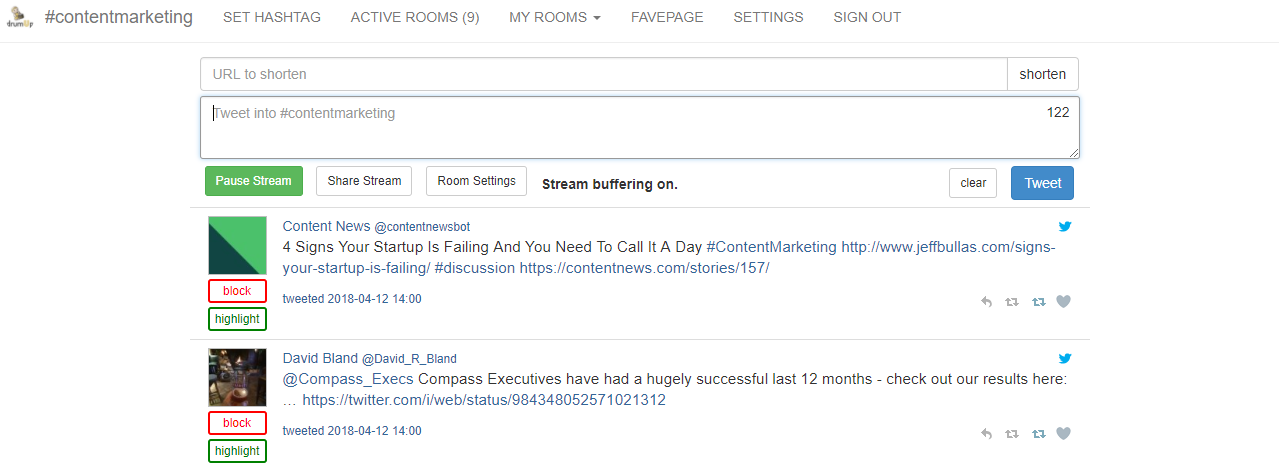Click the reply arrow on David Bland tweet

pos(987,434)
